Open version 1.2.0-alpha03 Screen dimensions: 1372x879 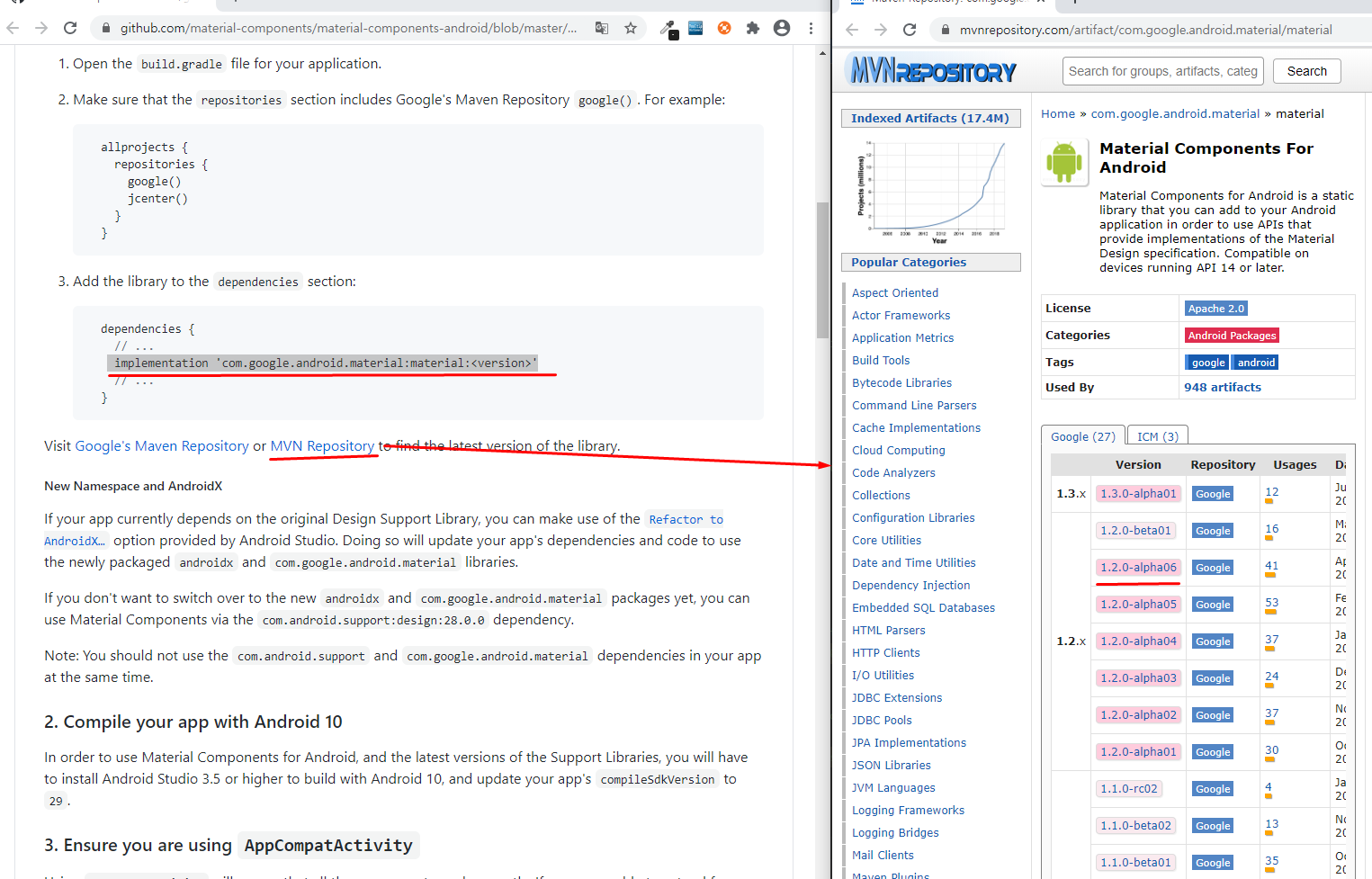pyautogui.click(x=1138, y=678)
